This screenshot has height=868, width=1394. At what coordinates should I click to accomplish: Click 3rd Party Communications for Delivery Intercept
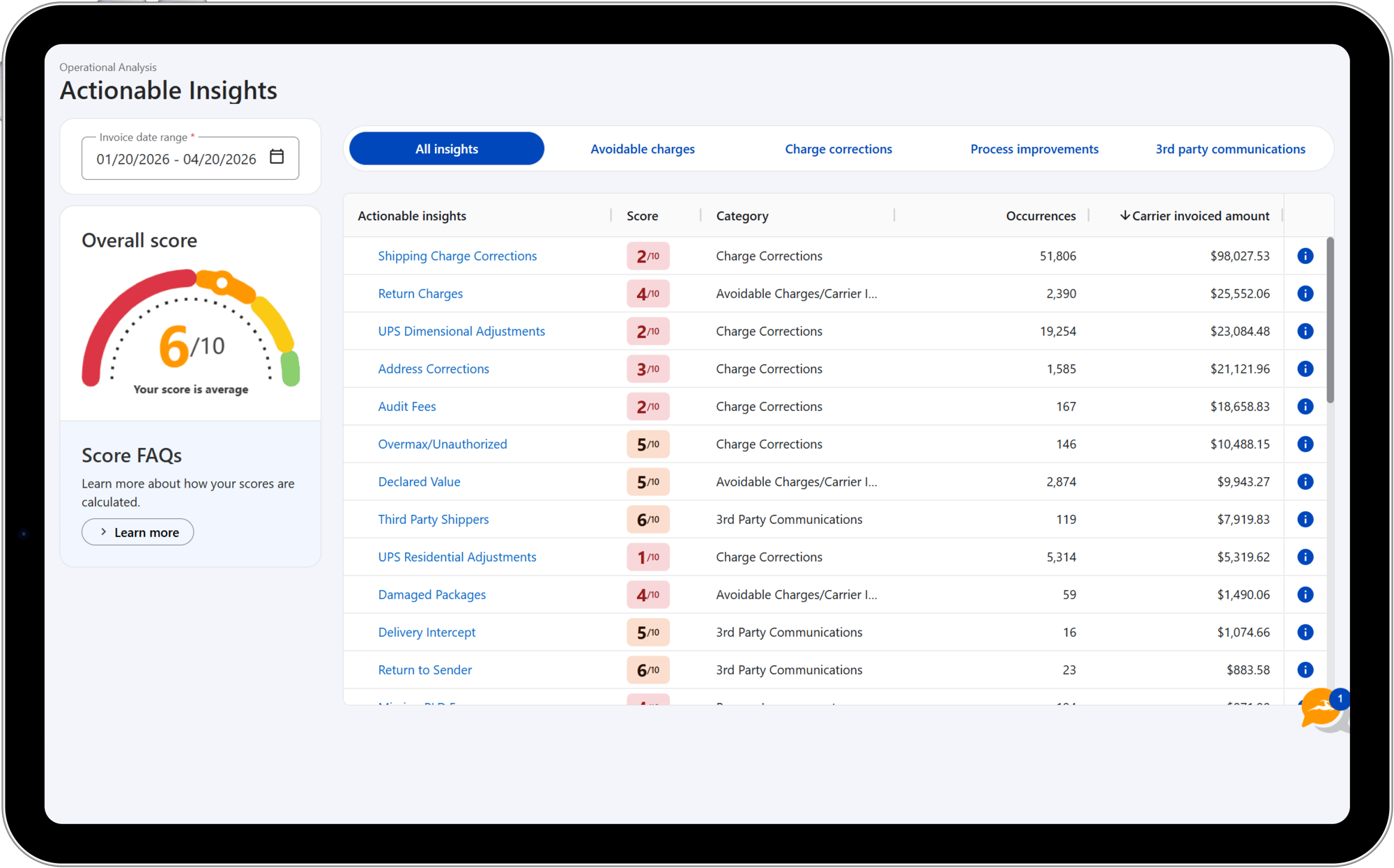(x=789, y=632)
